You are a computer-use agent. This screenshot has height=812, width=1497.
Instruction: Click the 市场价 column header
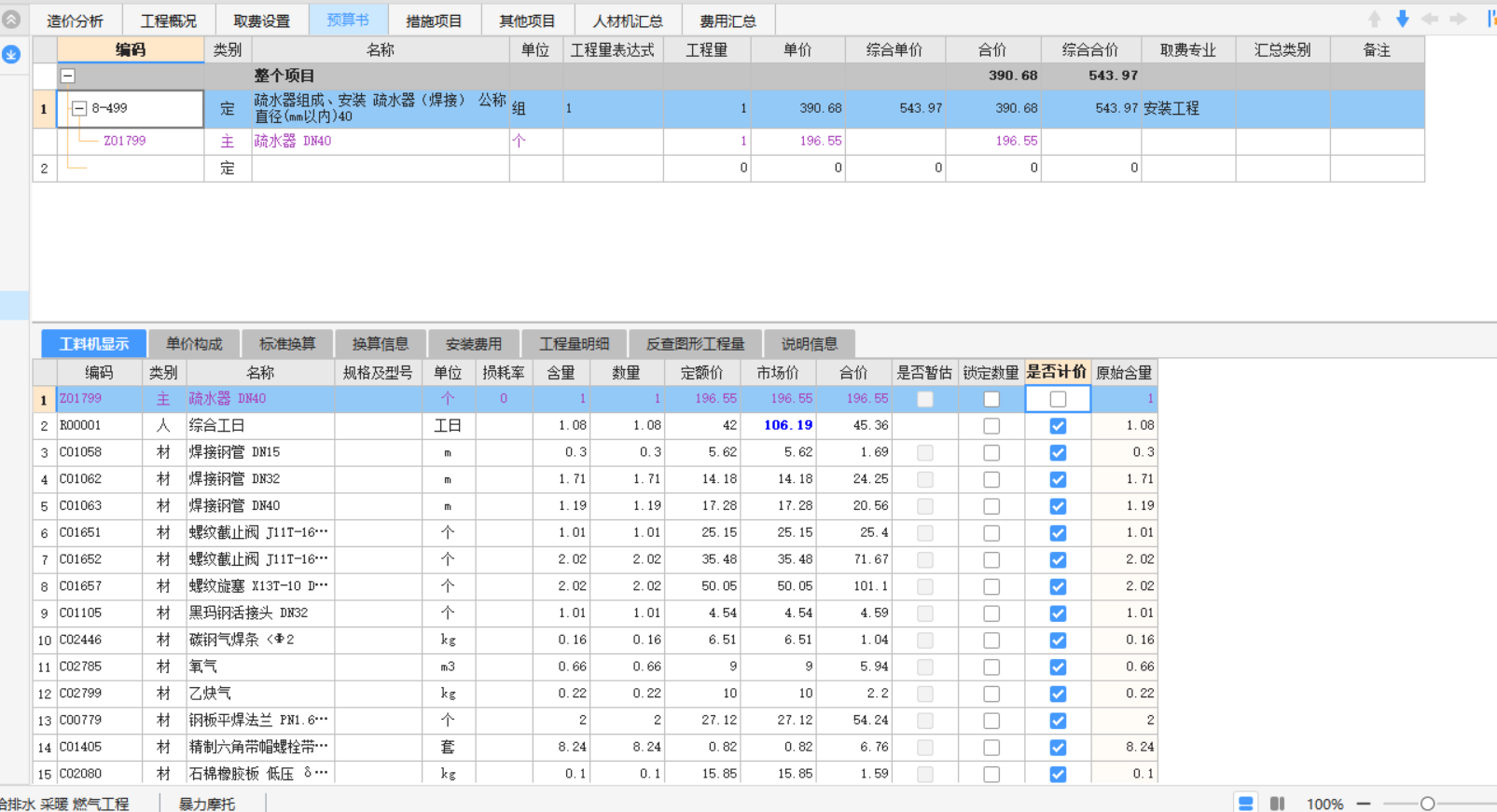pyautogui.click(x=778, y=372)
